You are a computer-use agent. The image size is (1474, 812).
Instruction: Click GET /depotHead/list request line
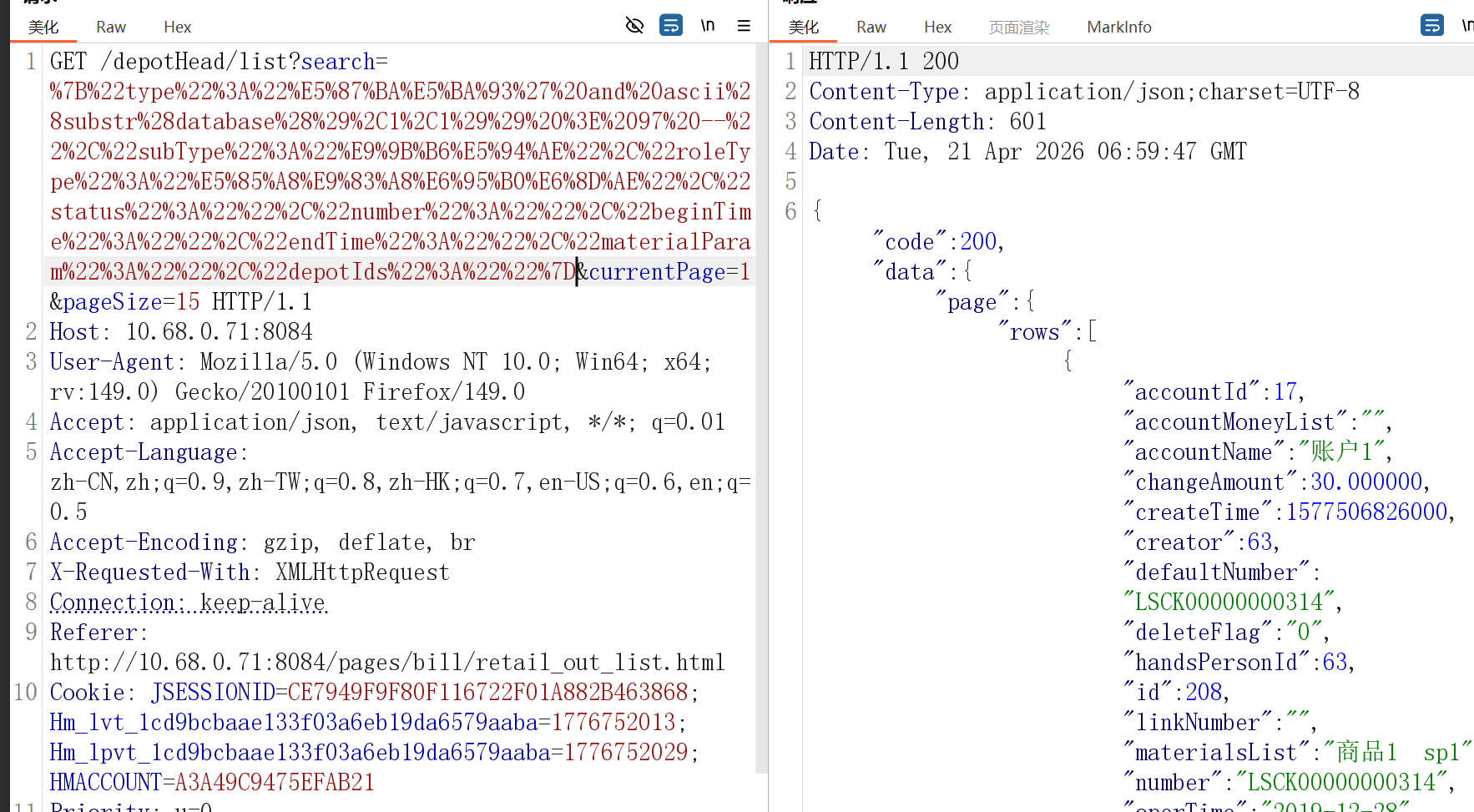point(219,62)
